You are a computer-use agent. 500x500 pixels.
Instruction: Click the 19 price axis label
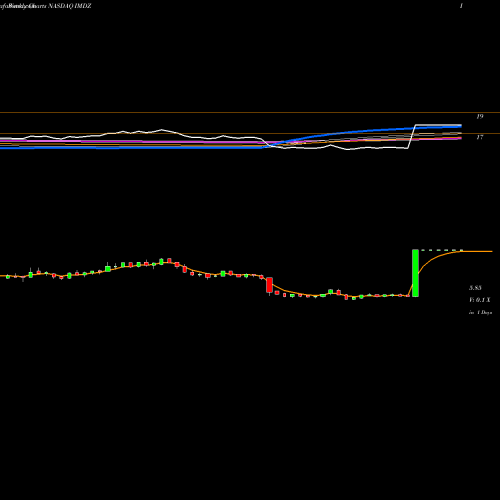[480, 116]
